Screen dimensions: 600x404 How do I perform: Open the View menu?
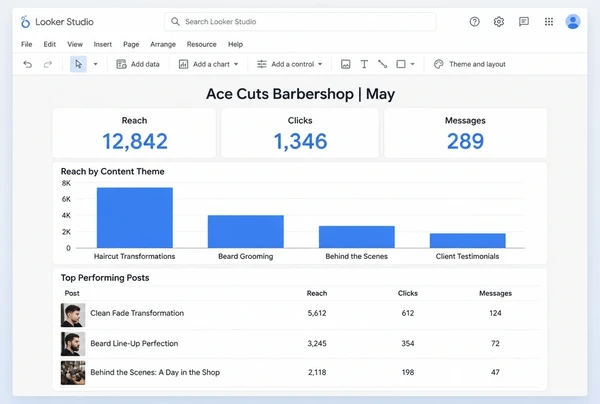[75, 44]
